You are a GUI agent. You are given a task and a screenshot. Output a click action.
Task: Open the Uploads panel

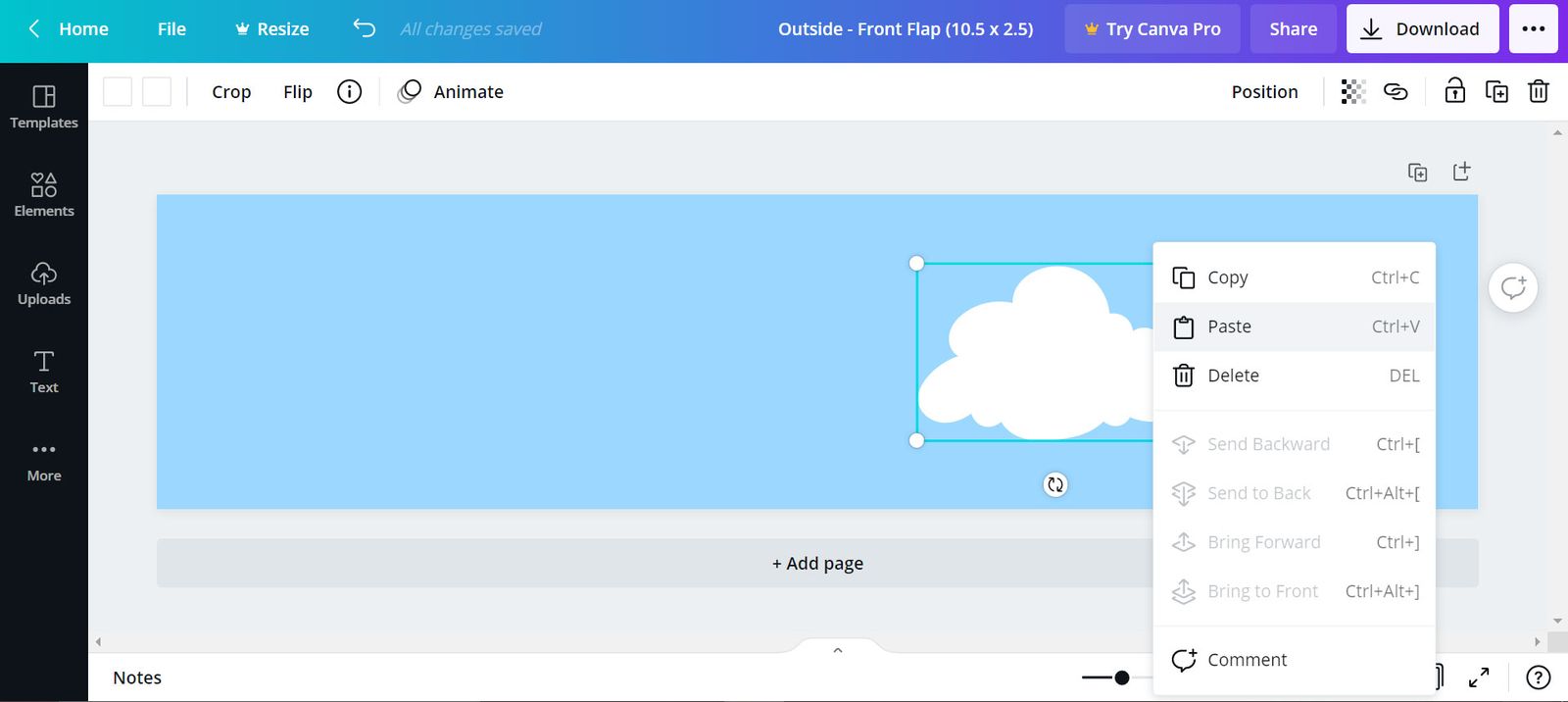point(44,283)
